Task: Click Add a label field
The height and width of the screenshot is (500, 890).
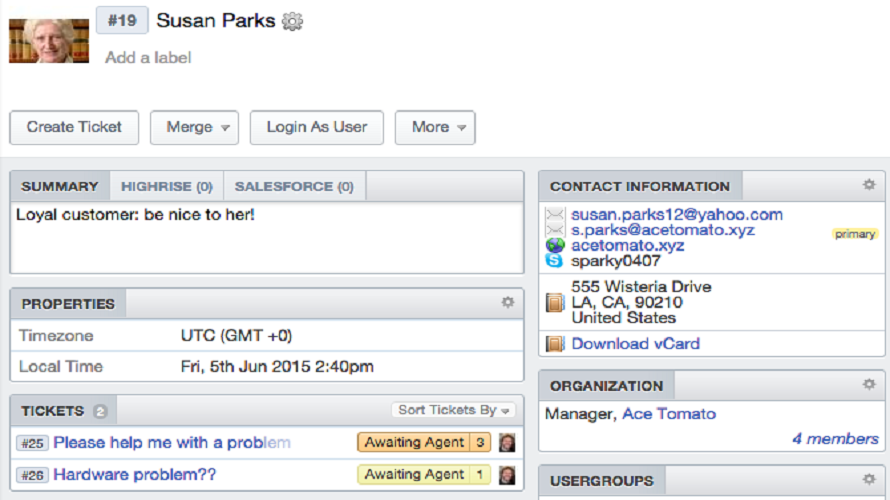Action: (148, 58)
